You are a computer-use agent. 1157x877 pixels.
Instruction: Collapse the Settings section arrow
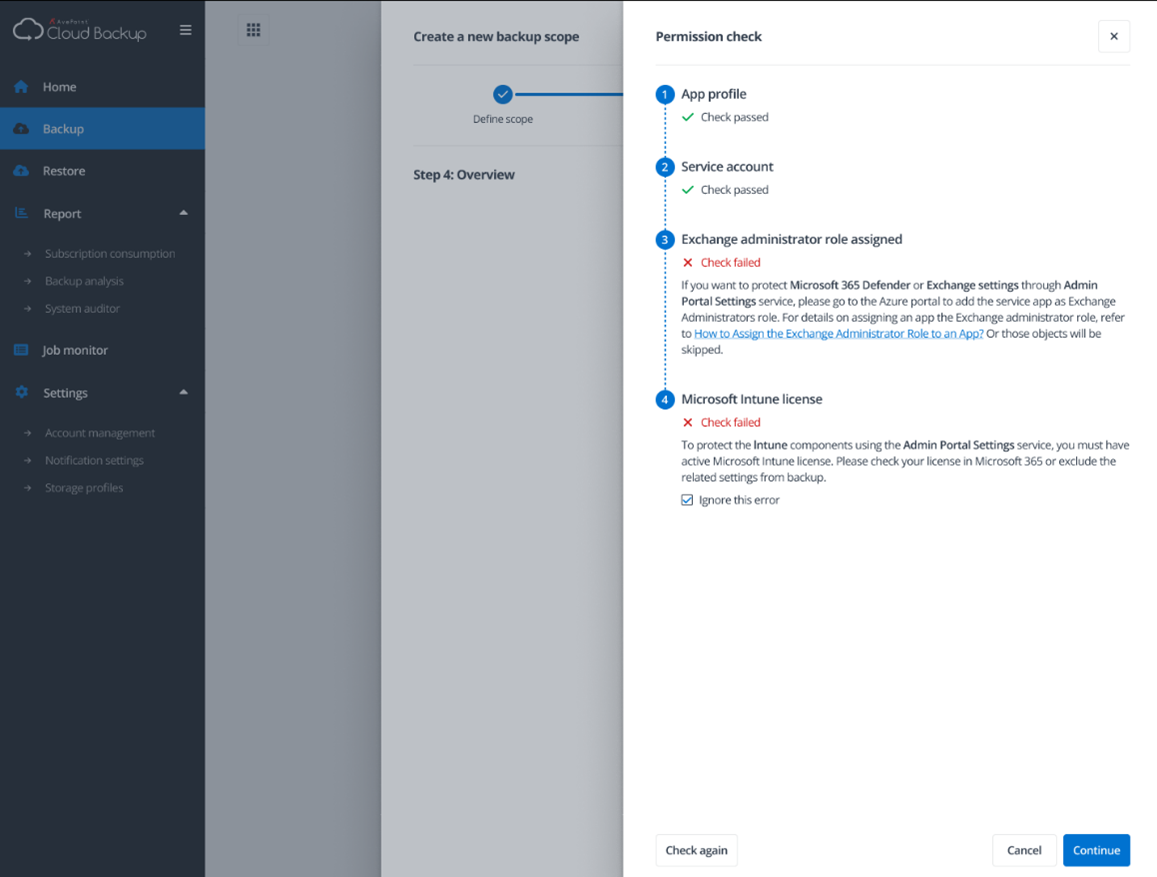point(184,392)
